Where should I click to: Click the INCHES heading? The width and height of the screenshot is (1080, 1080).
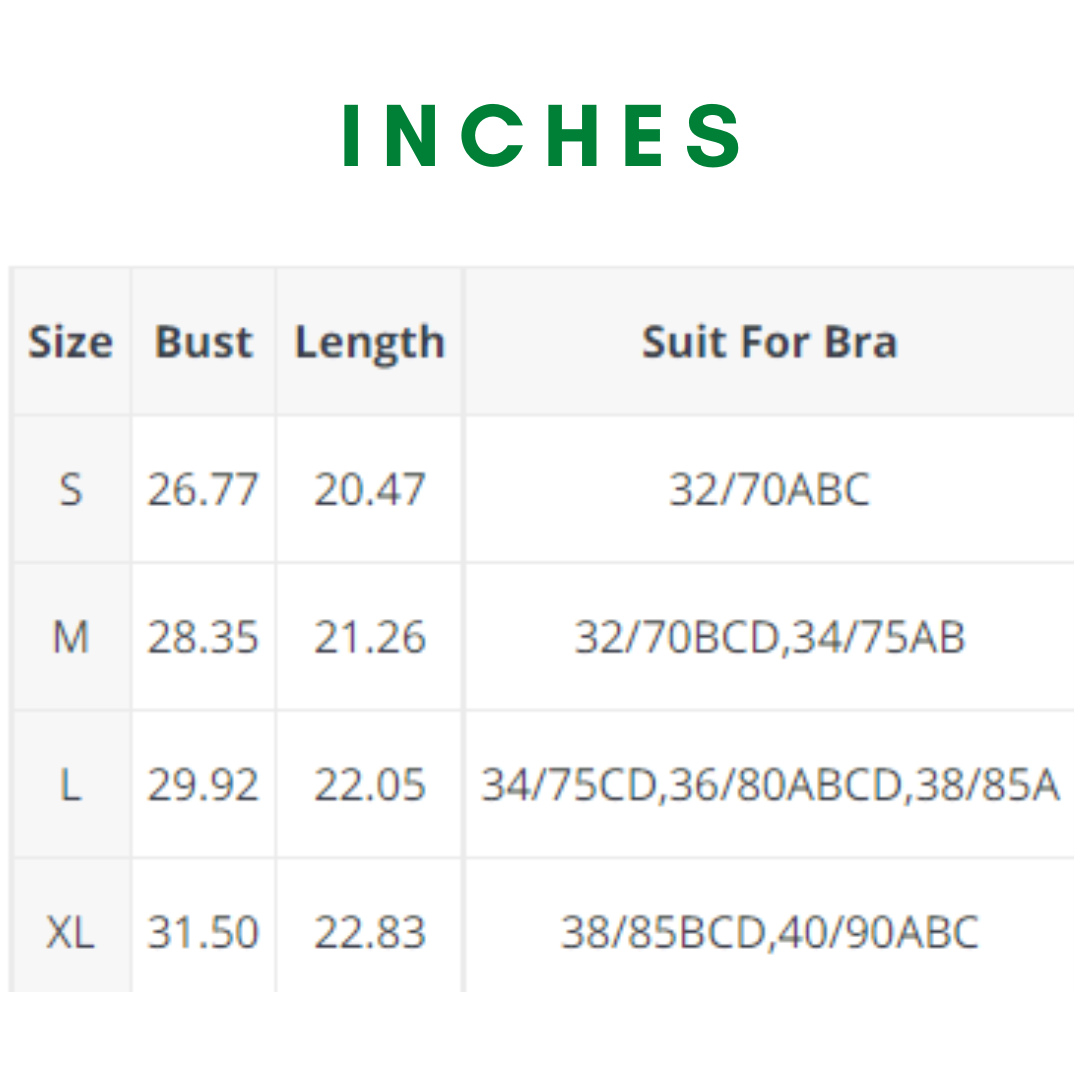pos(541,136)
